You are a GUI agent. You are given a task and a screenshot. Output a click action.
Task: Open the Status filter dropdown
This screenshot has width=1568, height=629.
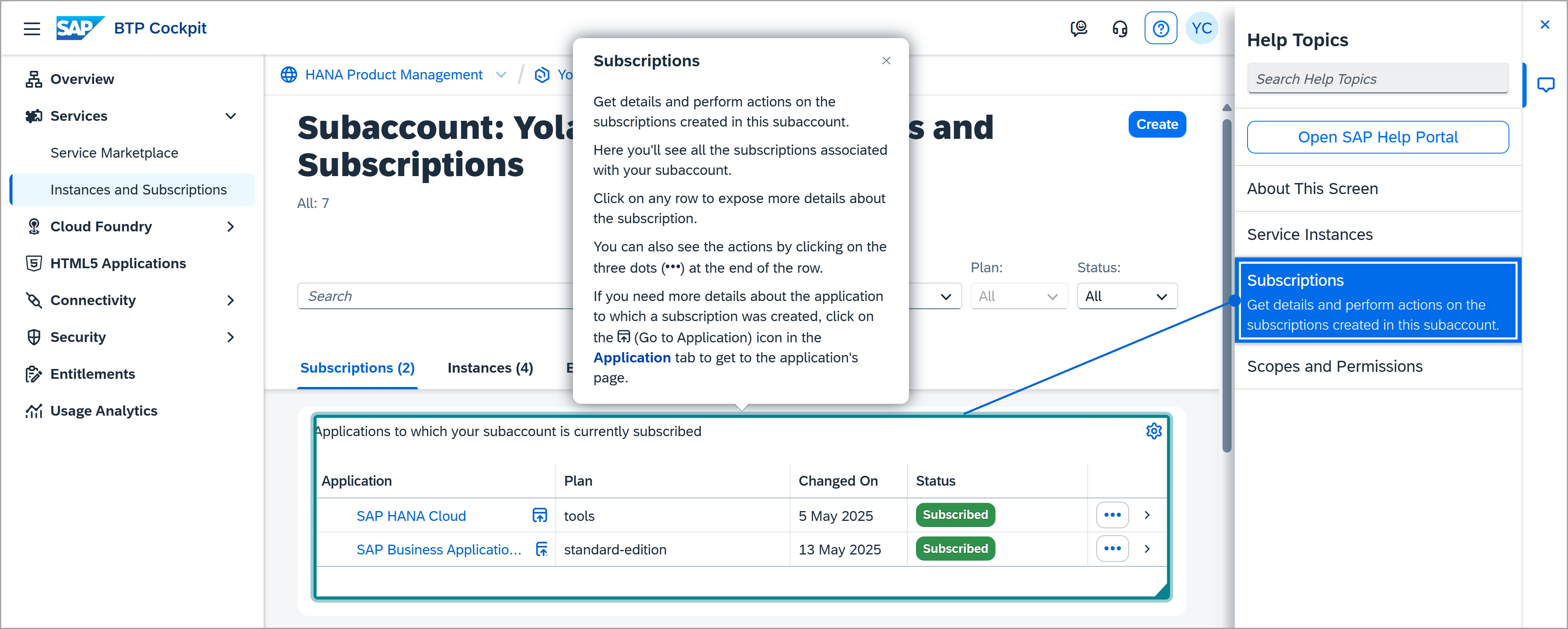click(x=1127, y=296)
